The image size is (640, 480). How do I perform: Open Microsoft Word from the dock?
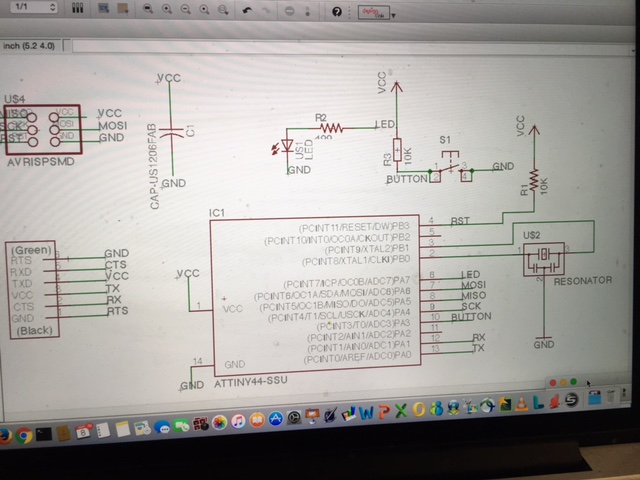(x=366, y=412)
